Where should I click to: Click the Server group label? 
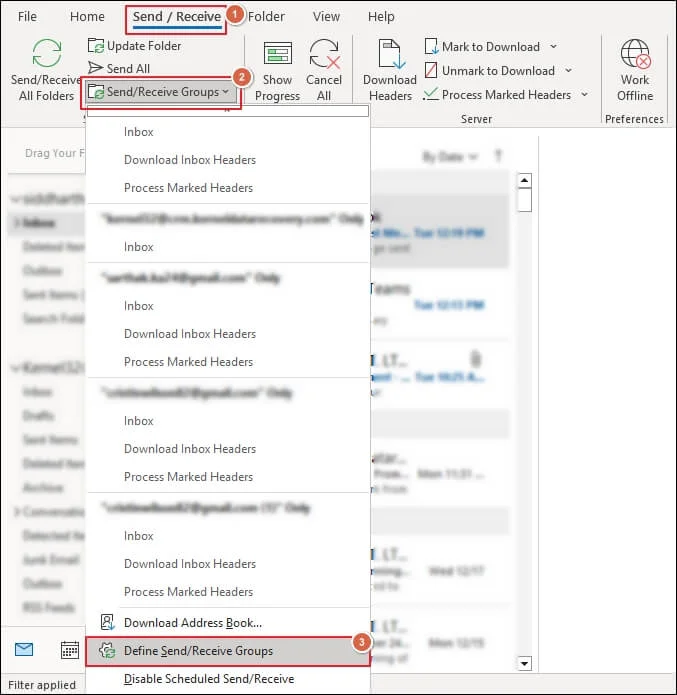(x=476, y=119)
